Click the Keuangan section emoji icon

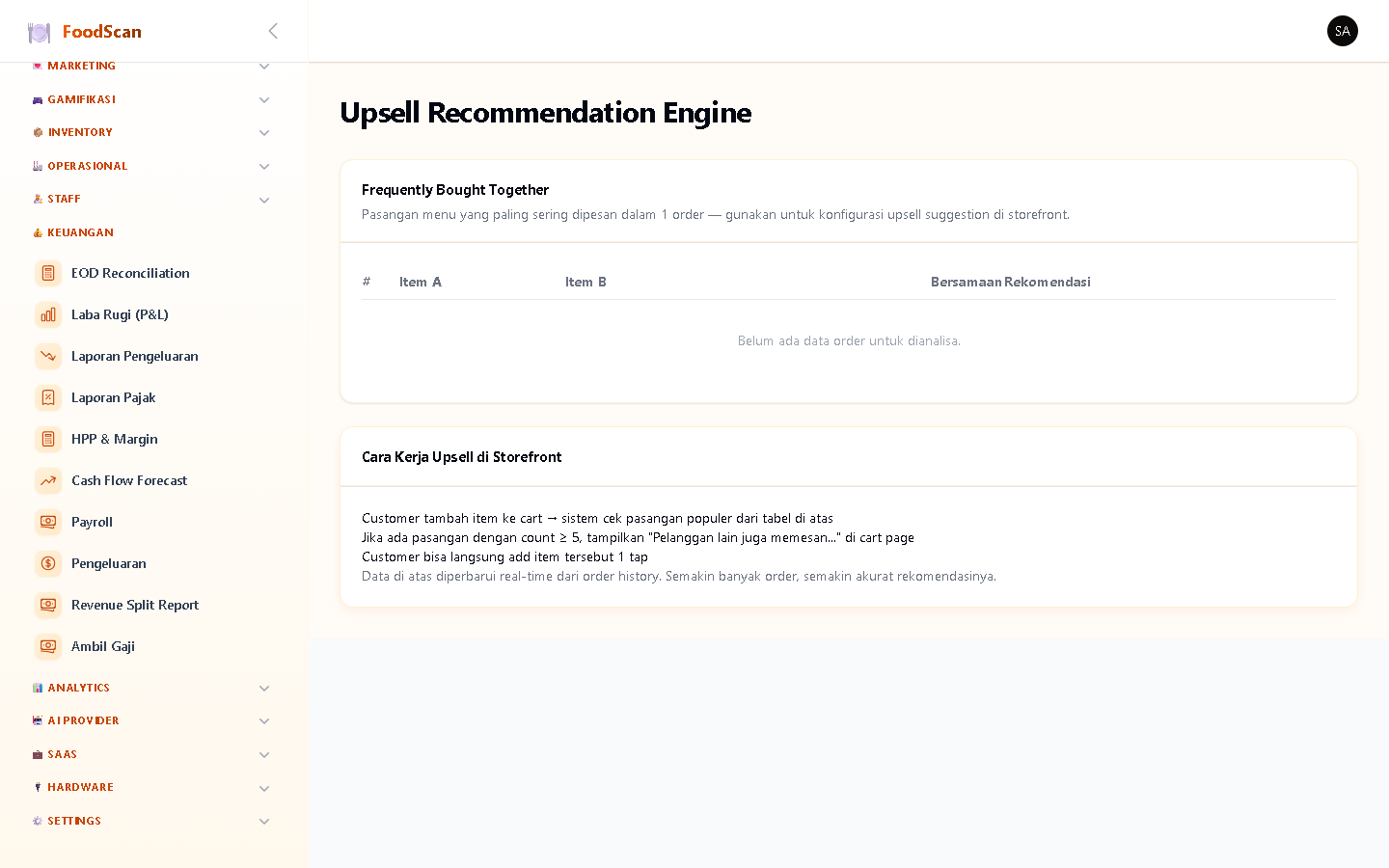pos(38,232)
